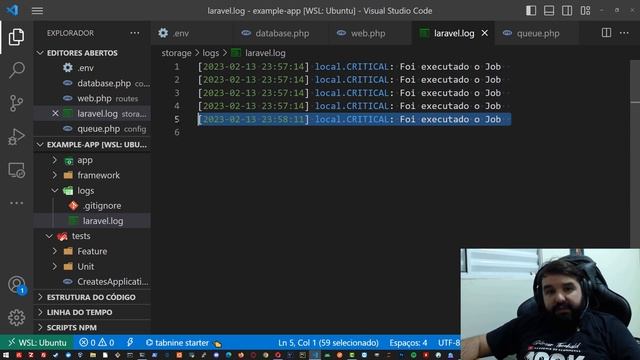Toggle the secondary side bar layout icon
This screenshot has height=360, width=640.
pyautogui.click(x=567, y=11)
